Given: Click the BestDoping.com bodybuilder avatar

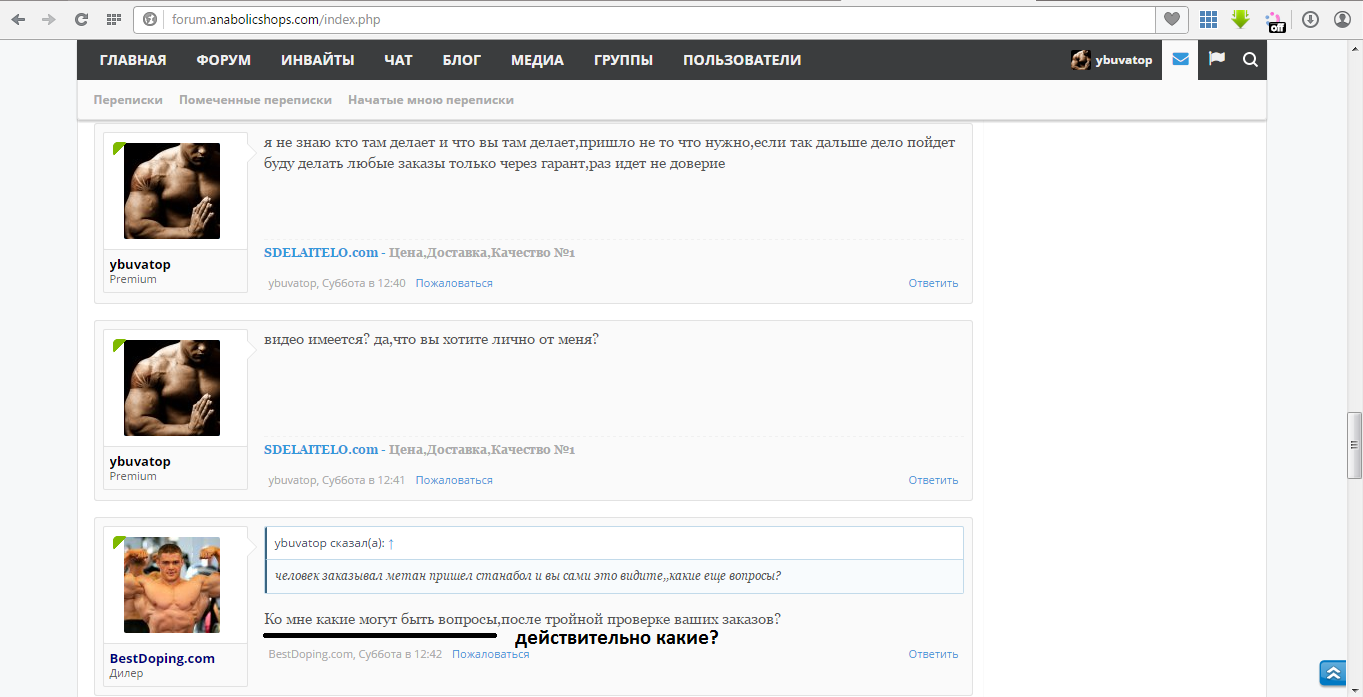Looking at the screenshot, I should coord(172,585).
